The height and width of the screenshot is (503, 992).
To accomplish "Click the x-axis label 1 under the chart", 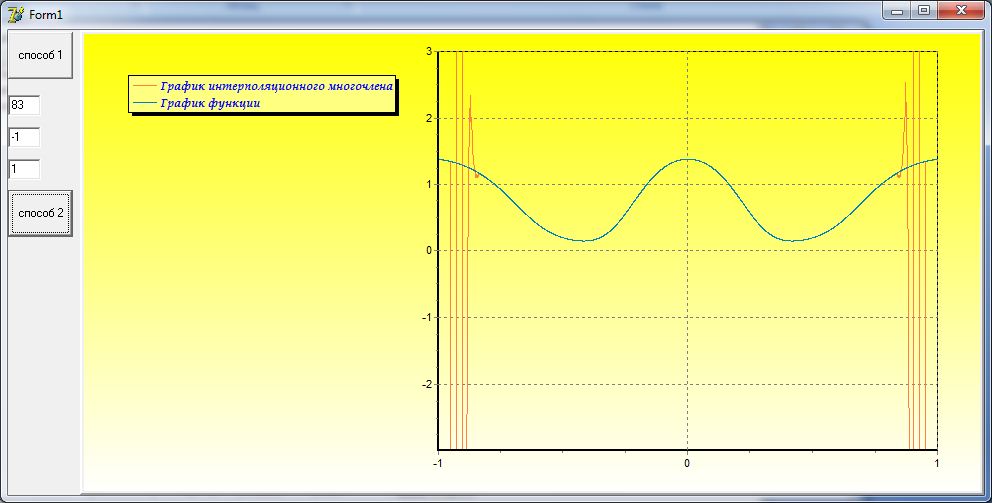I will pyautogui.click(x=936, y=463).
